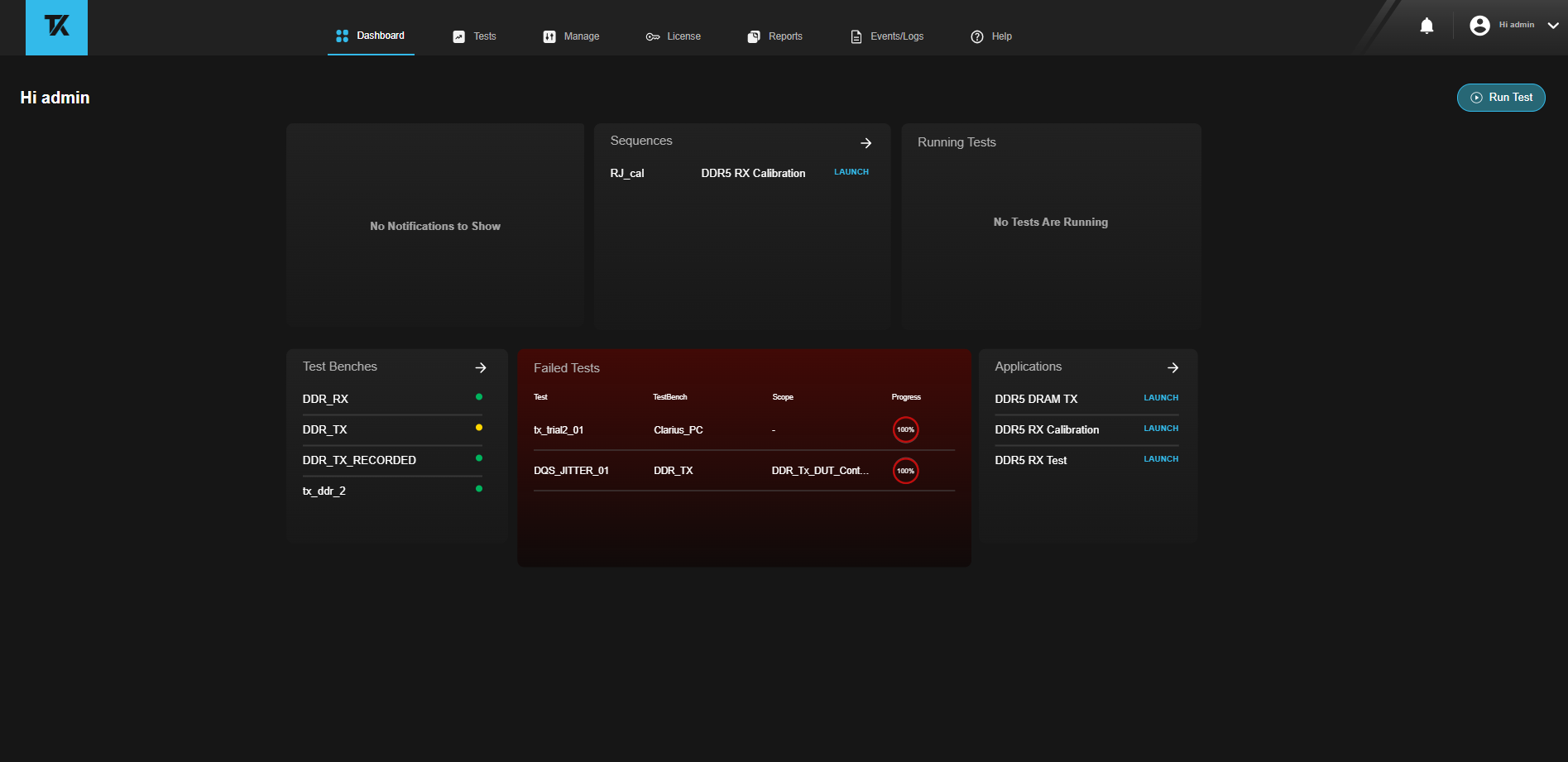This screenshot has height=762, width=1568.
Task: Click the tx_ddr_2 green status dot
Action: 479,489
